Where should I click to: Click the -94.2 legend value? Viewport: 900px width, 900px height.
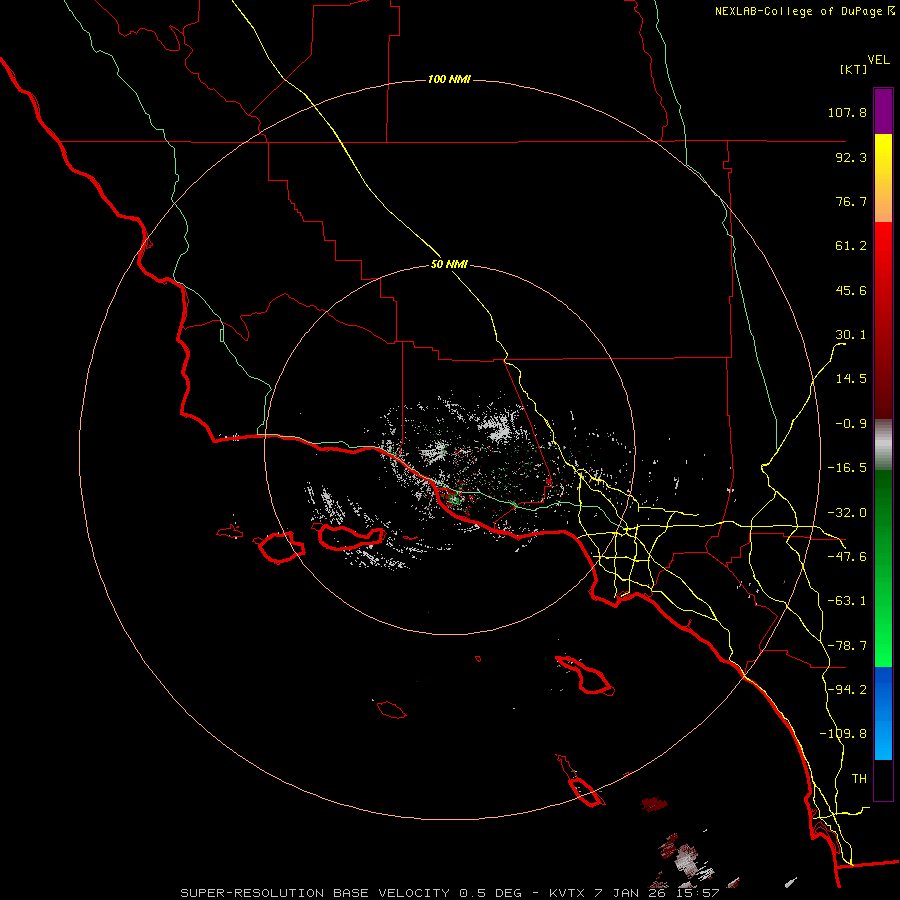pos(847,689)
